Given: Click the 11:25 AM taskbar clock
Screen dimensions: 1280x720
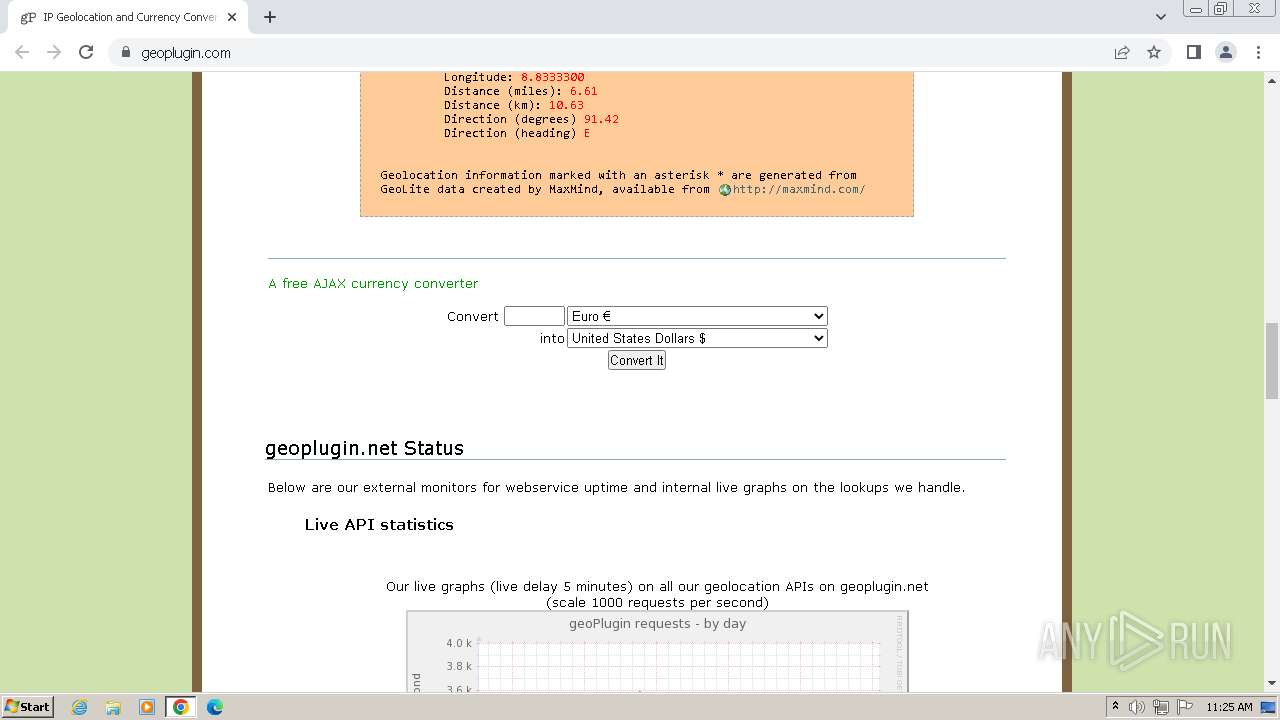Looking at the screenshot, I should click(1229, 707).
